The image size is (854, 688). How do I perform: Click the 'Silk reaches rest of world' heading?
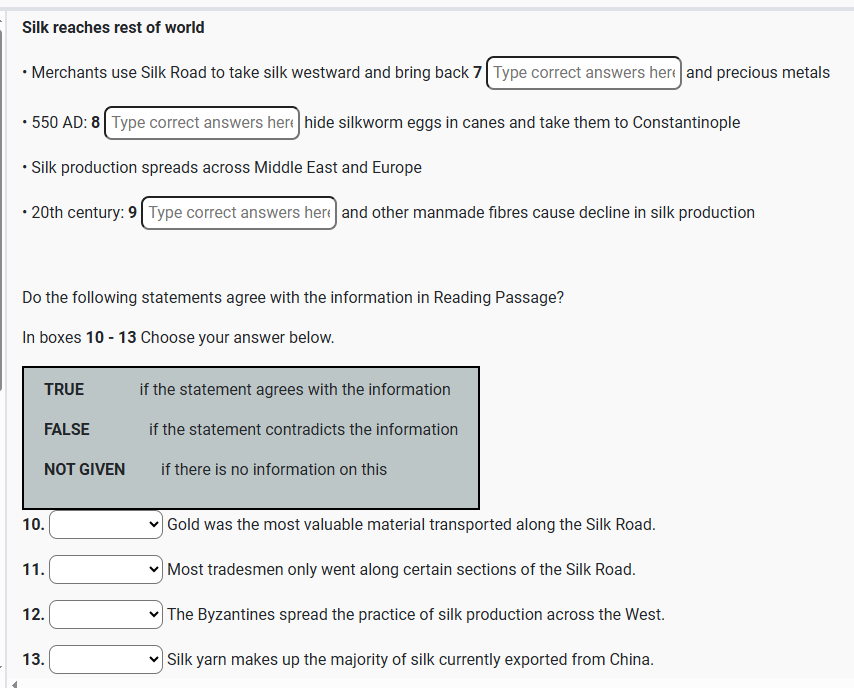tap(113, 28)
